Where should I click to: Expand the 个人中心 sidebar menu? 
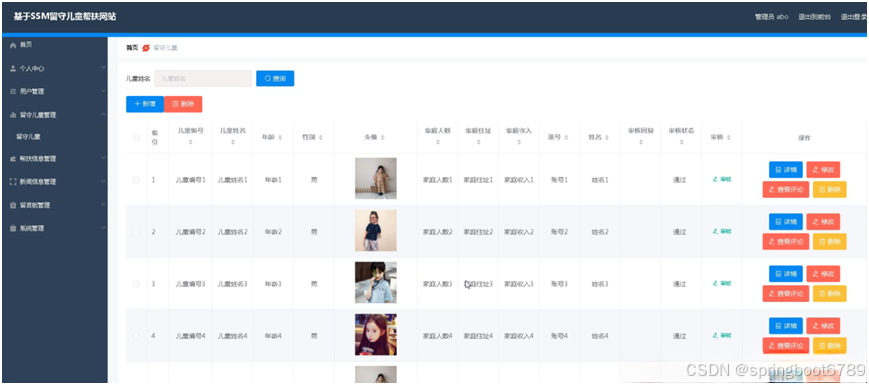54,68
